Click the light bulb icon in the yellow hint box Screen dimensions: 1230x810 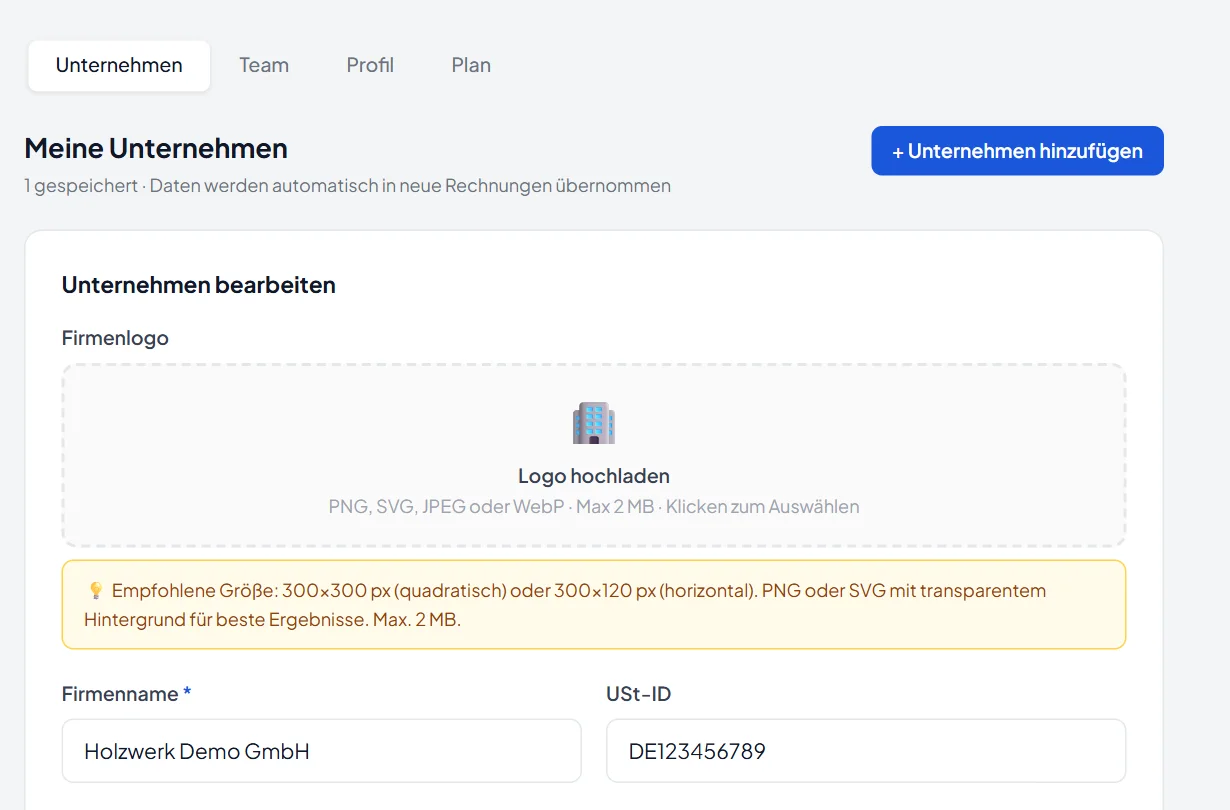[96, 591]
